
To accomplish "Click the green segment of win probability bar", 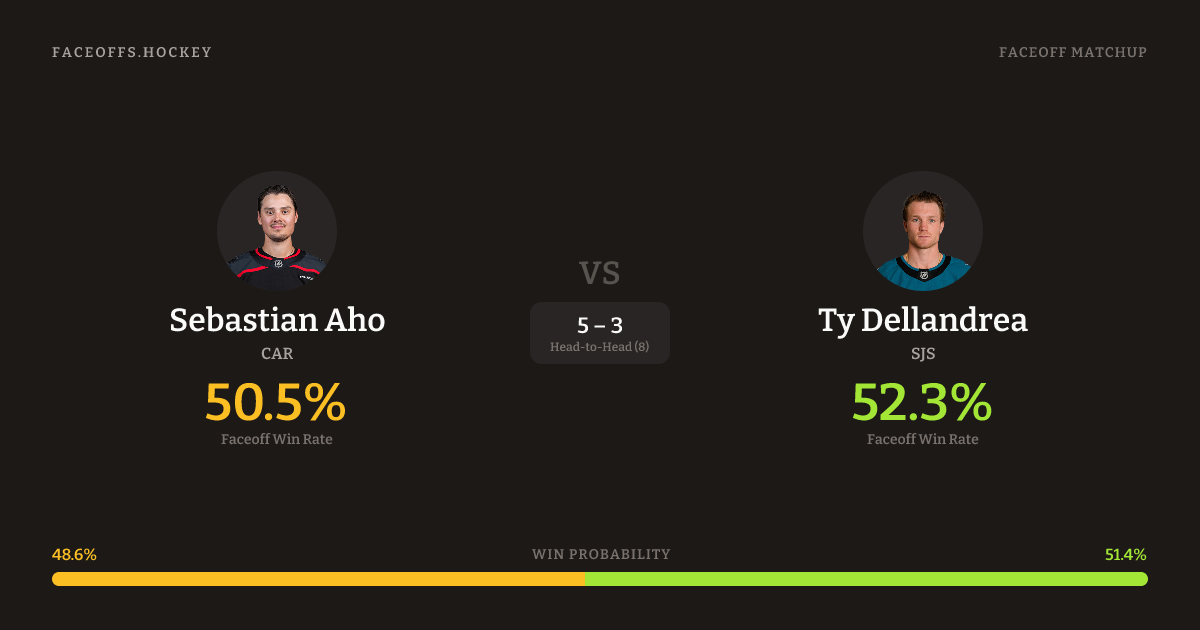I will pyautogui.click(x=866, y=579).
